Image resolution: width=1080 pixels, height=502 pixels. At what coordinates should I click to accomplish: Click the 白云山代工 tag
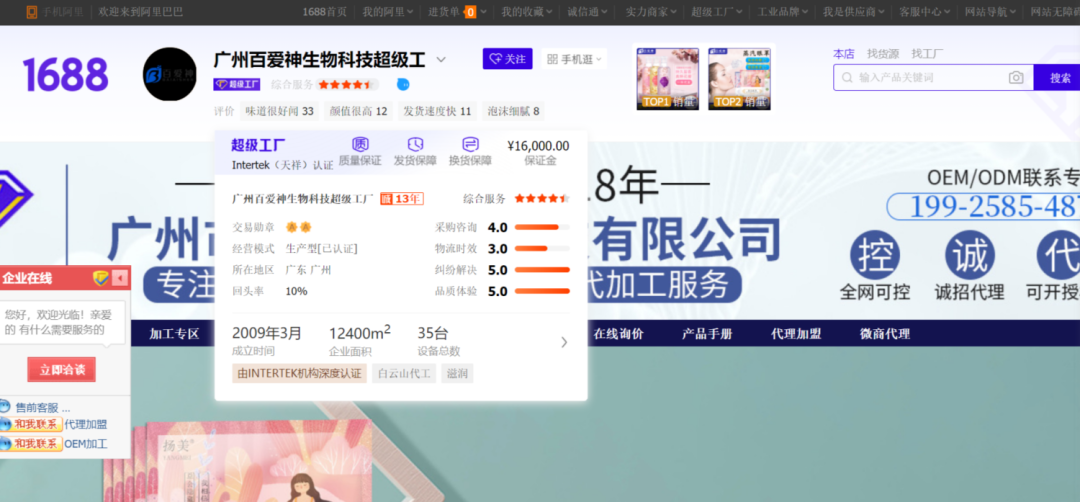click(x=404, y=373)
